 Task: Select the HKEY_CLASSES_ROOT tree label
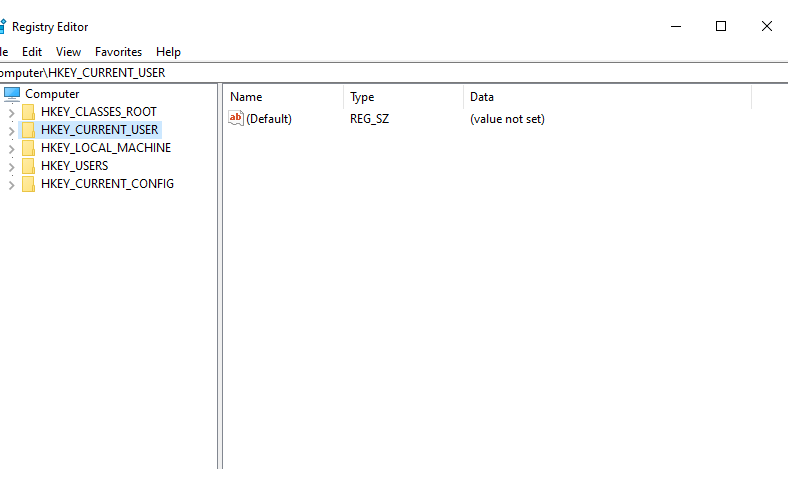[98, 112]
